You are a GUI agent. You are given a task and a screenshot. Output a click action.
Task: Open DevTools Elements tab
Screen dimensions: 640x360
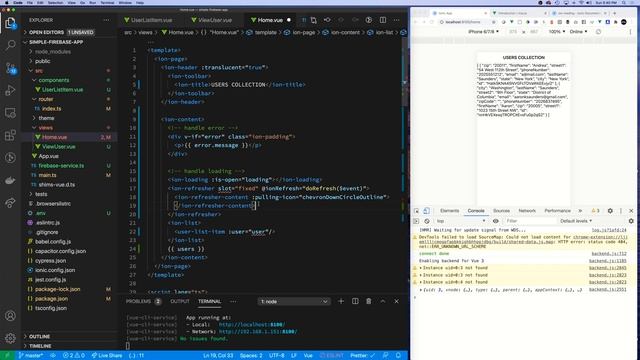(449, 211)
